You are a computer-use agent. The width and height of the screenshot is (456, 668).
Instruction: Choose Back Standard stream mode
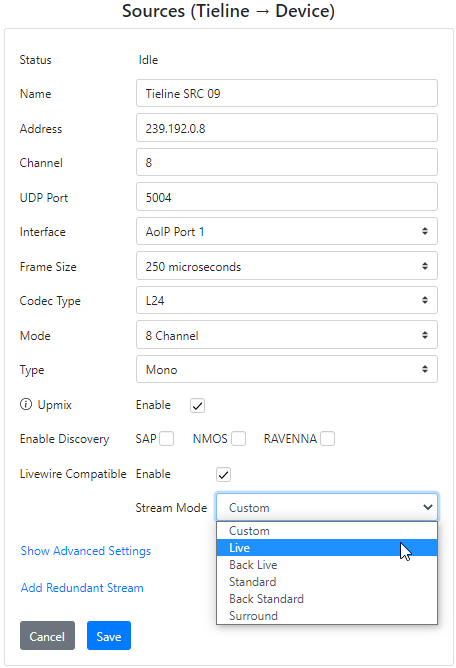point(327,599)
